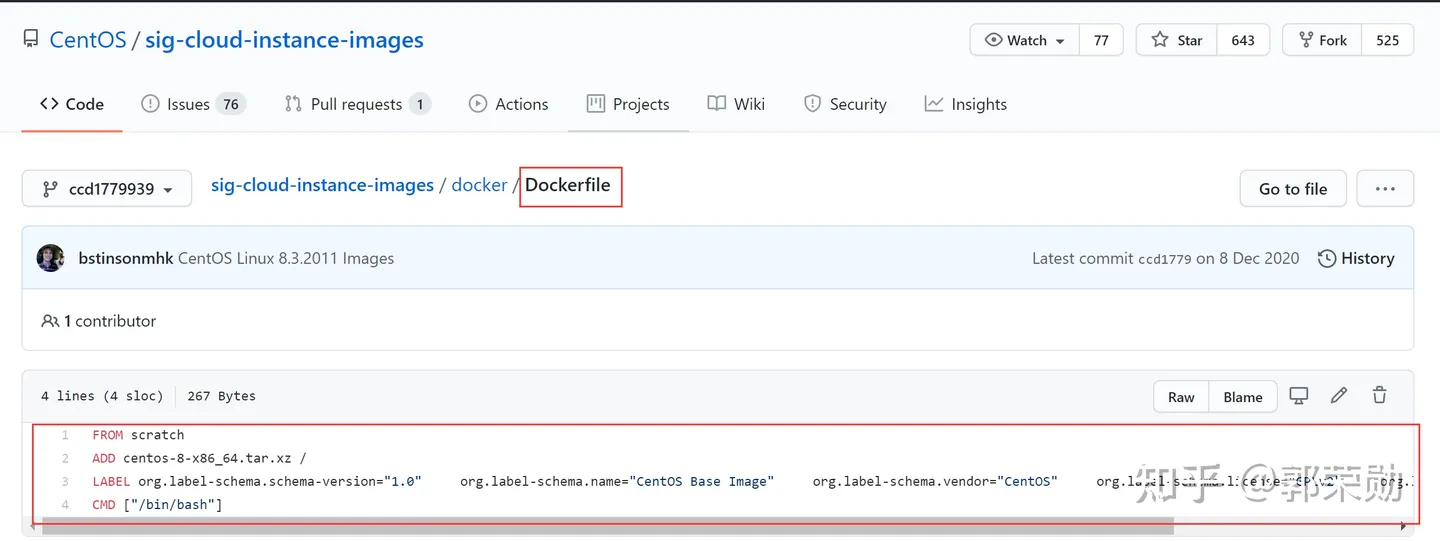Click the Go to file button
This screenshot has width=1440, height=541.
click(1293, 188)
